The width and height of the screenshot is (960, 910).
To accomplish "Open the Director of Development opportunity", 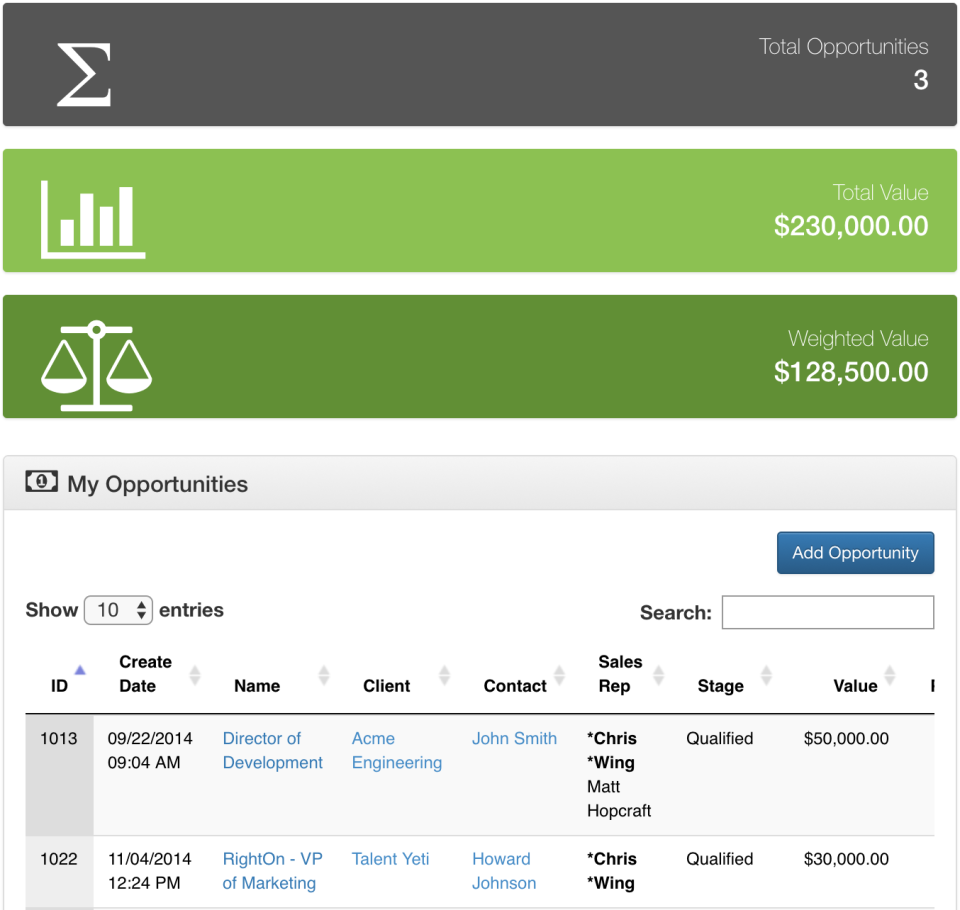I will 272,750.
